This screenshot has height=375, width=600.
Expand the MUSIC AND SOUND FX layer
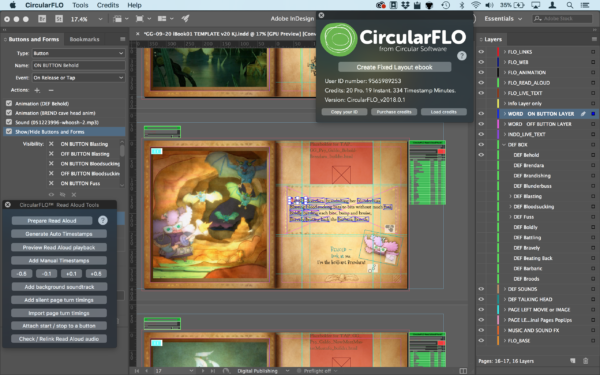505,330
